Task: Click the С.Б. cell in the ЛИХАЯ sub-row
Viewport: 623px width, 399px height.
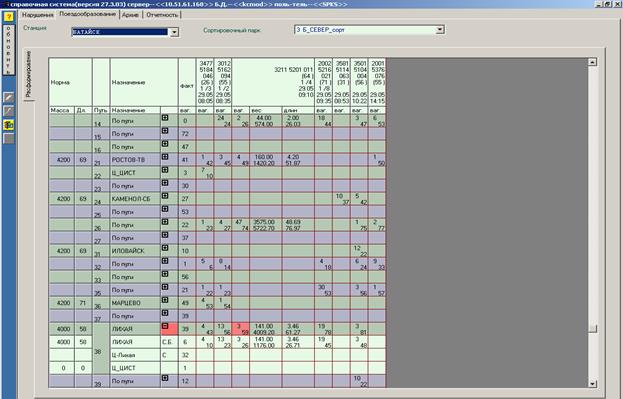Action: pos(169,342)
